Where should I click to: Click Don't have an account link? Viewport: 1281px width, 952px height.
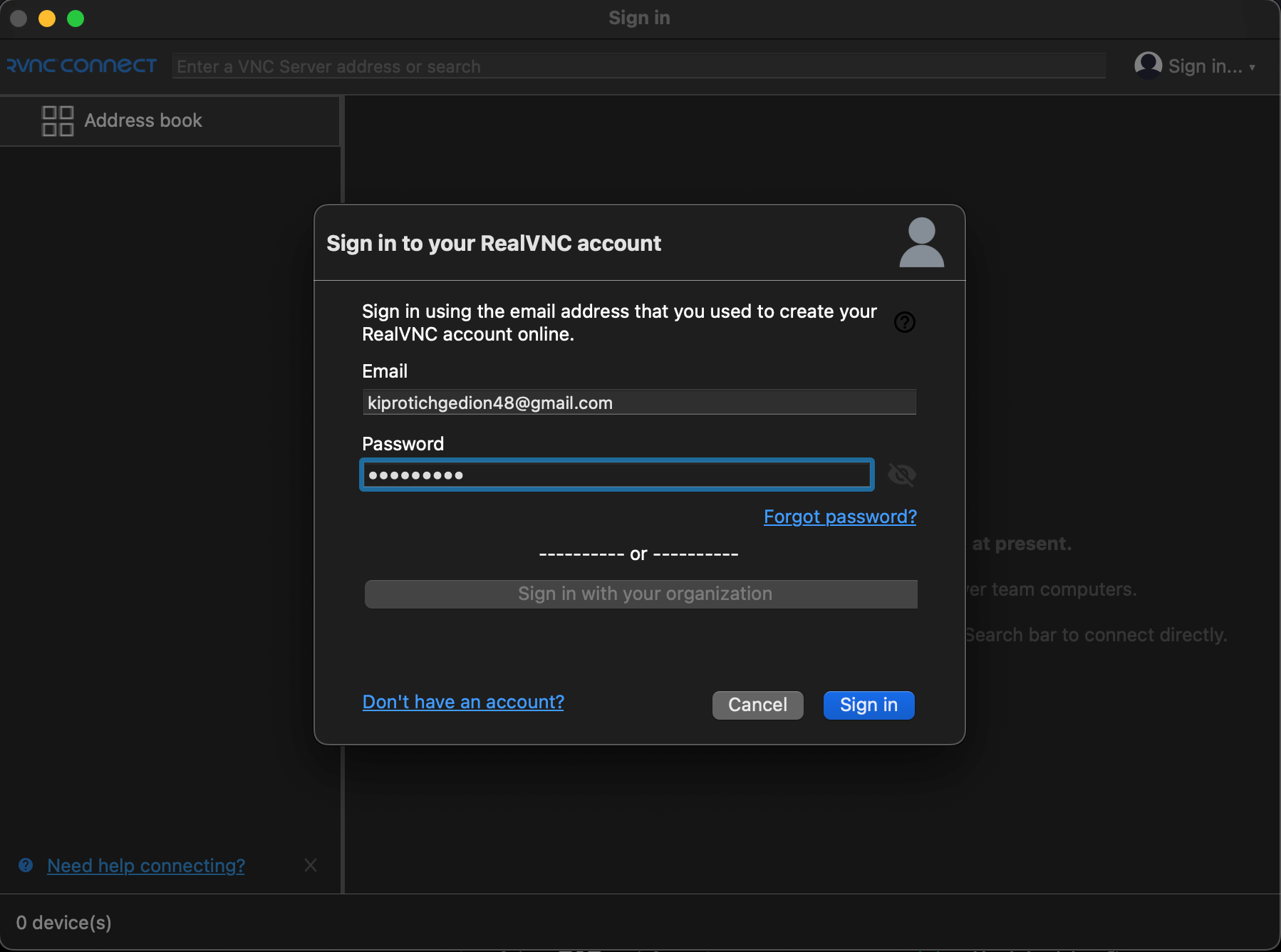pos(462,702)
